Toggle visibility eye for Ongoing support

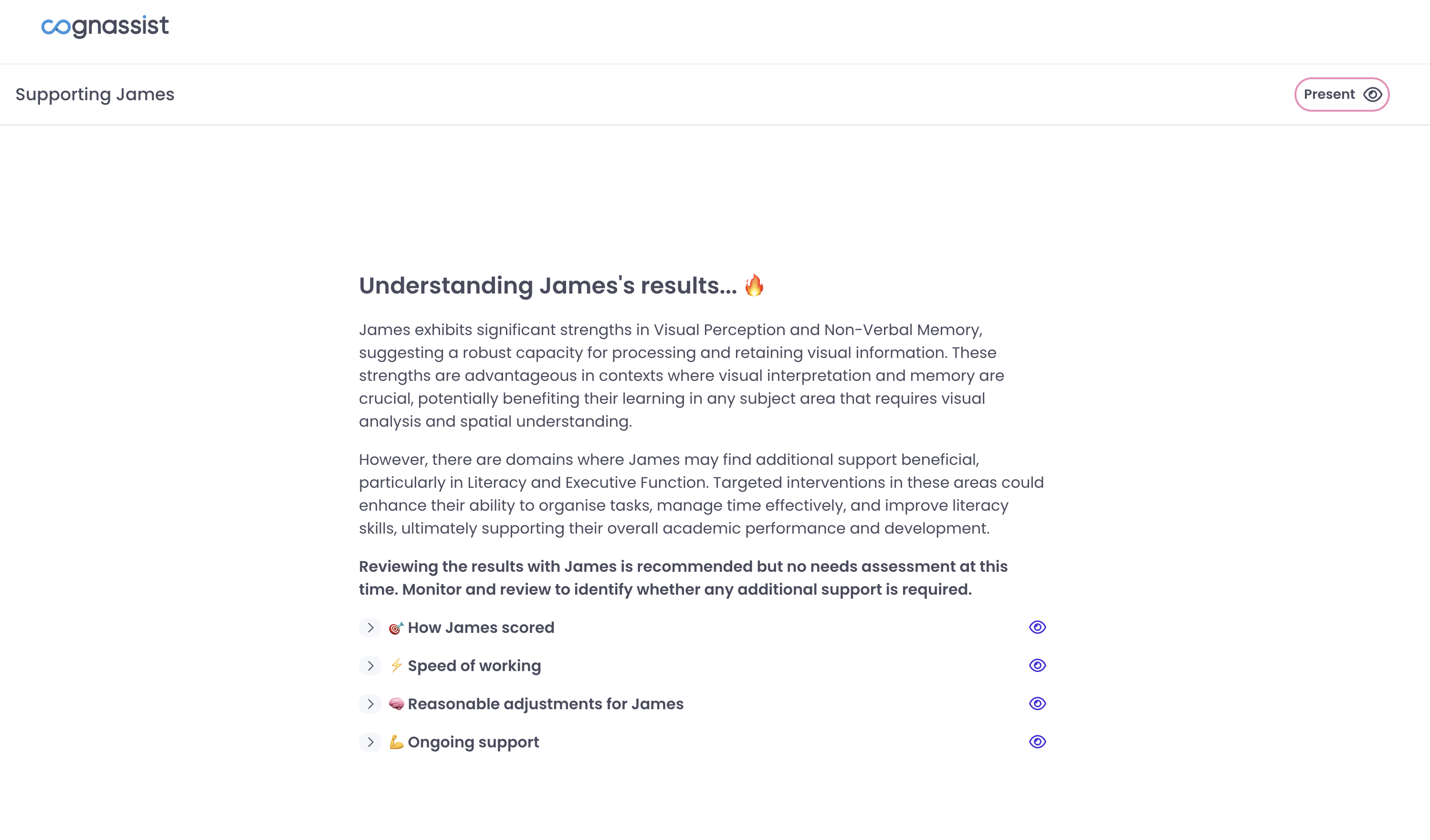1037,742
